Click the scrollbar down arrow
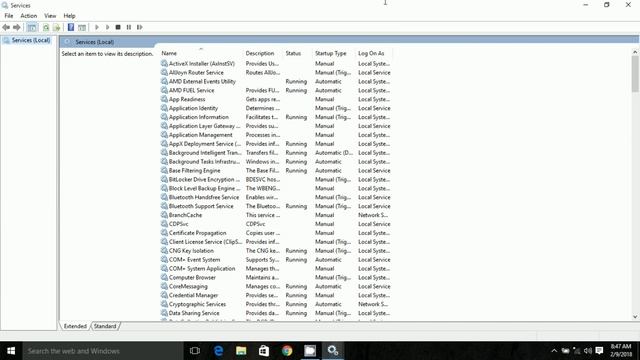 635,317
